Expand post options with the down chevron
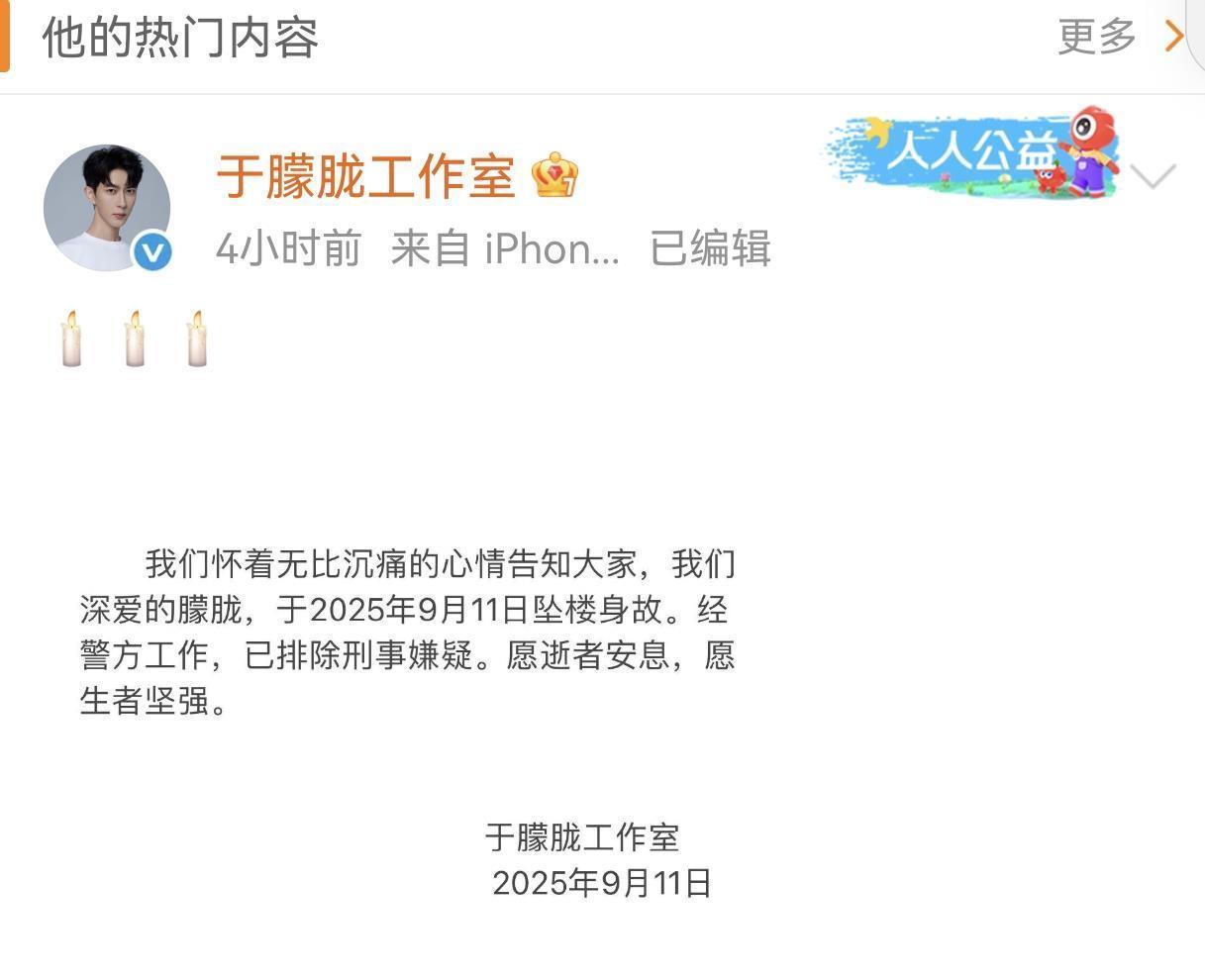Screen dimensions: 1205x980 (1153, 176)
